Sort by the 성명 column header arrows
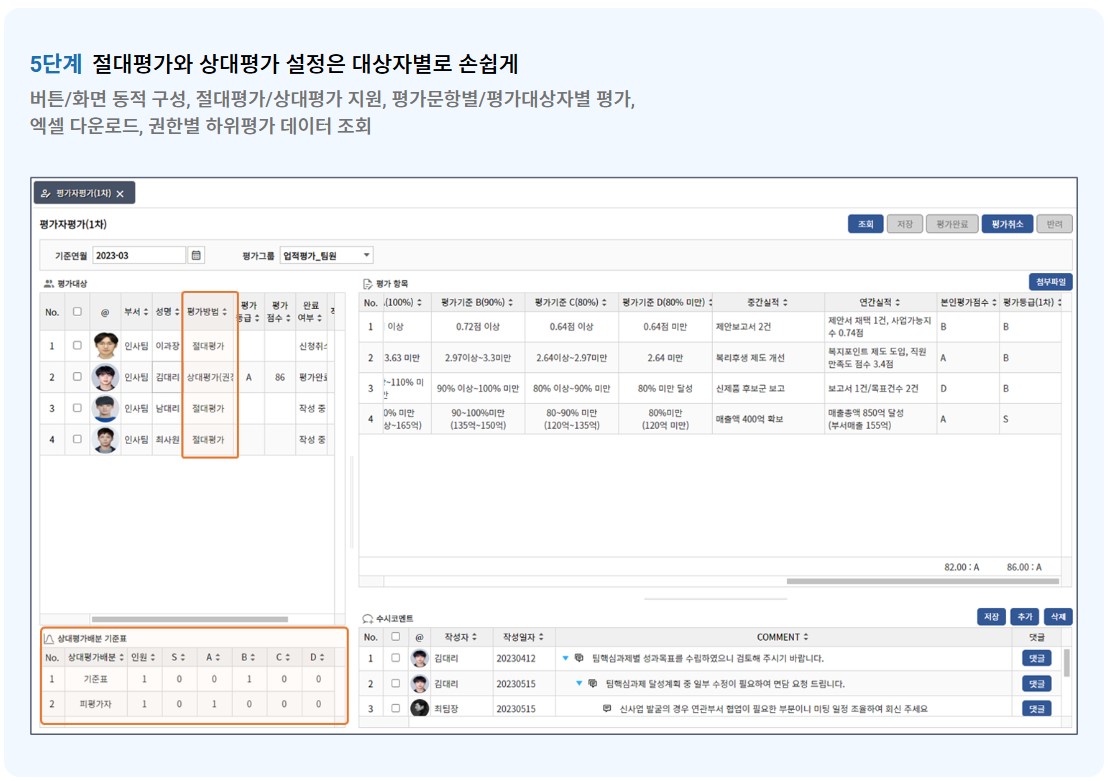The image size is (1109, 781). point(177,312)
